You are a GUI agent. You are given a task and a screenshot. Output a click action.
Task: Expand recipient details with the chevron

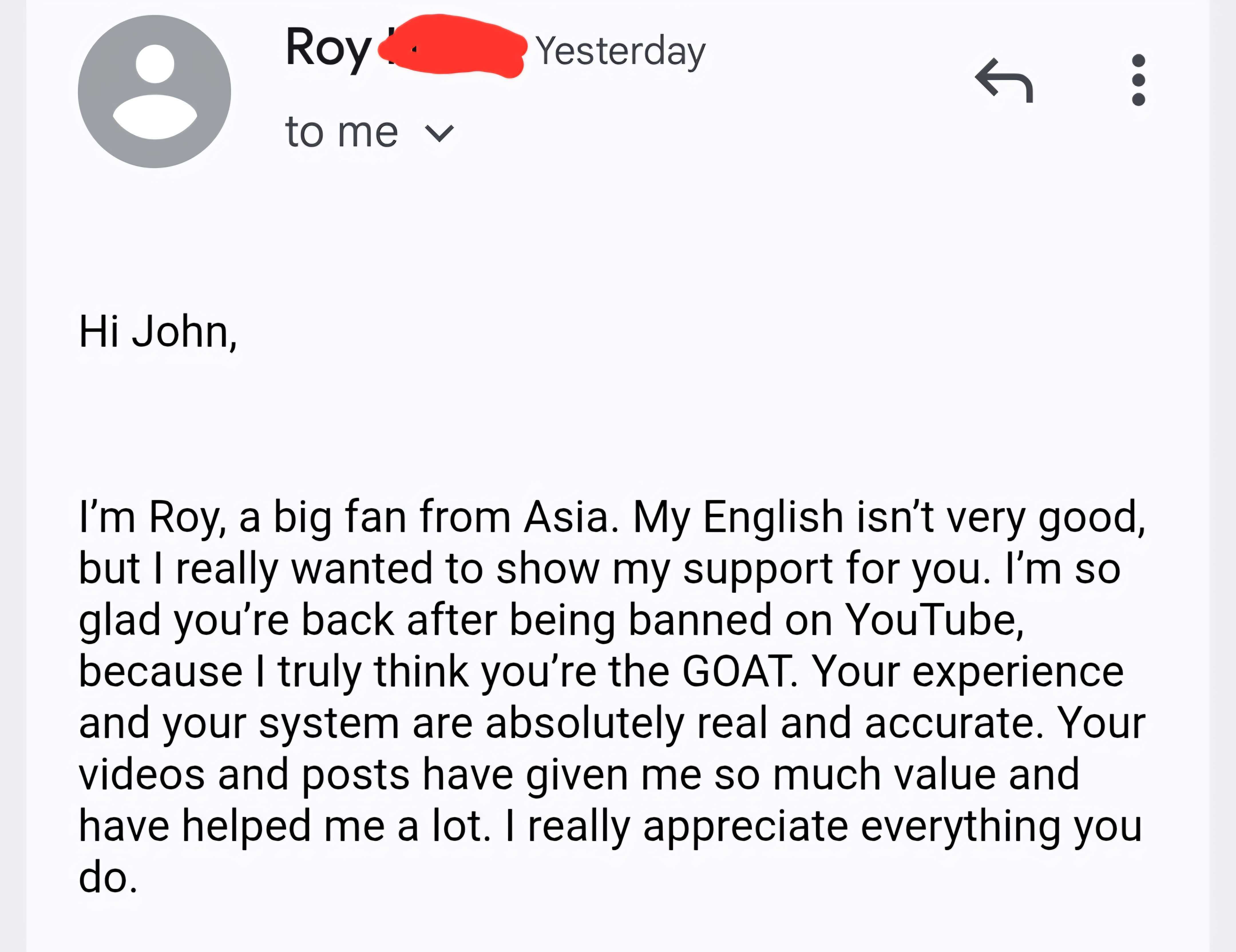[439, 134]
